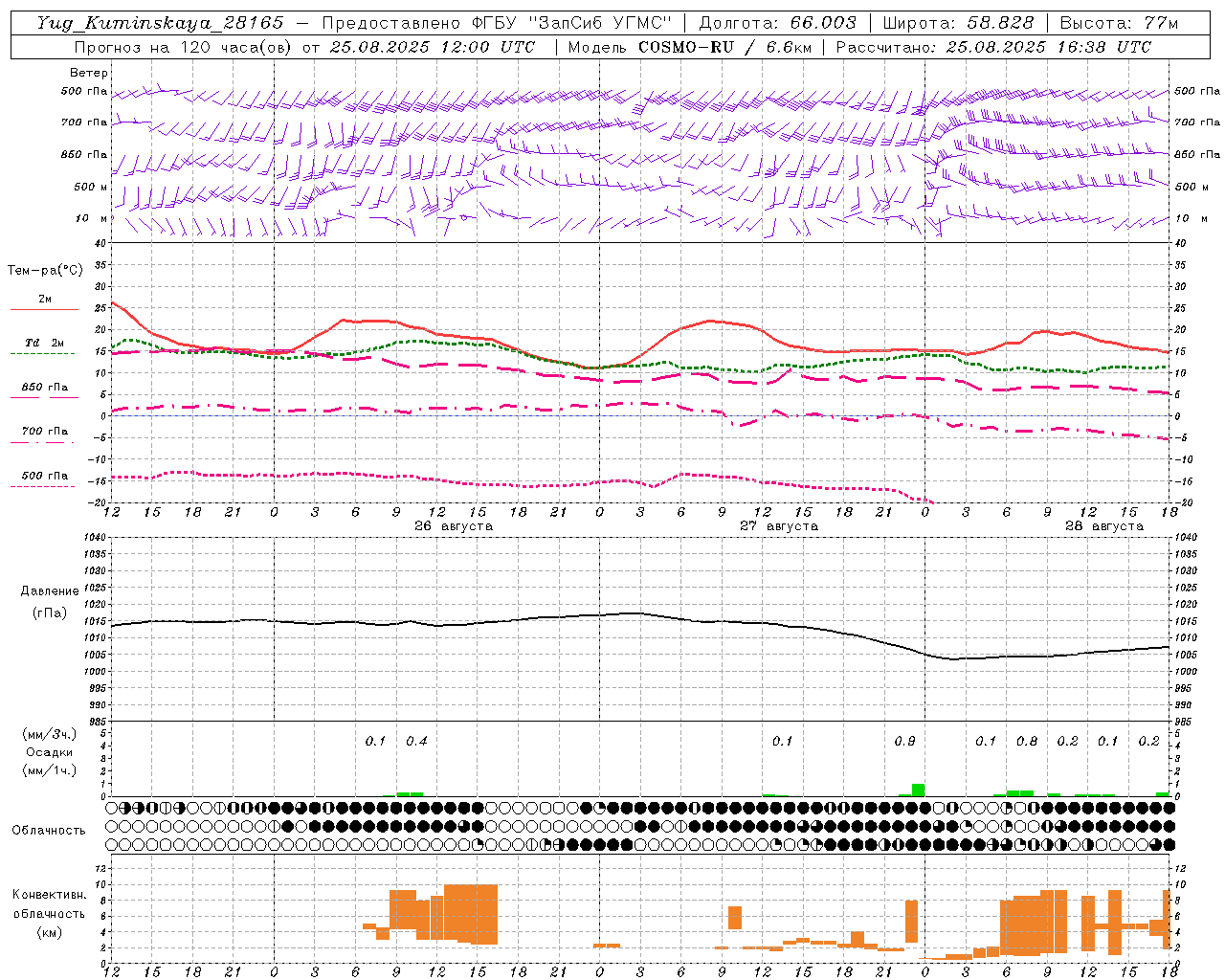The width and height of the screenshot is (1225, 980).
Task: Click the model label COSMO-RU / 6.6км
Action: 724,47
